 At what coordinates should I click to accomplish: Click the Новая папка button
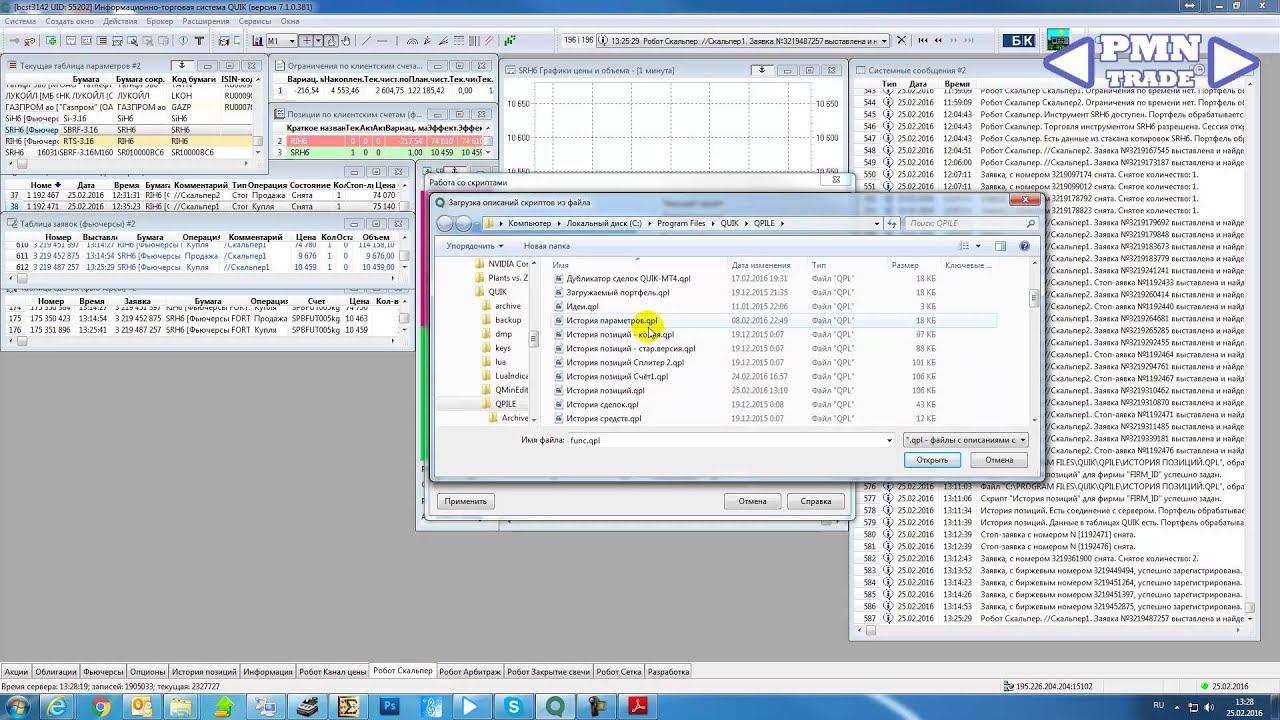pos(547,246)
